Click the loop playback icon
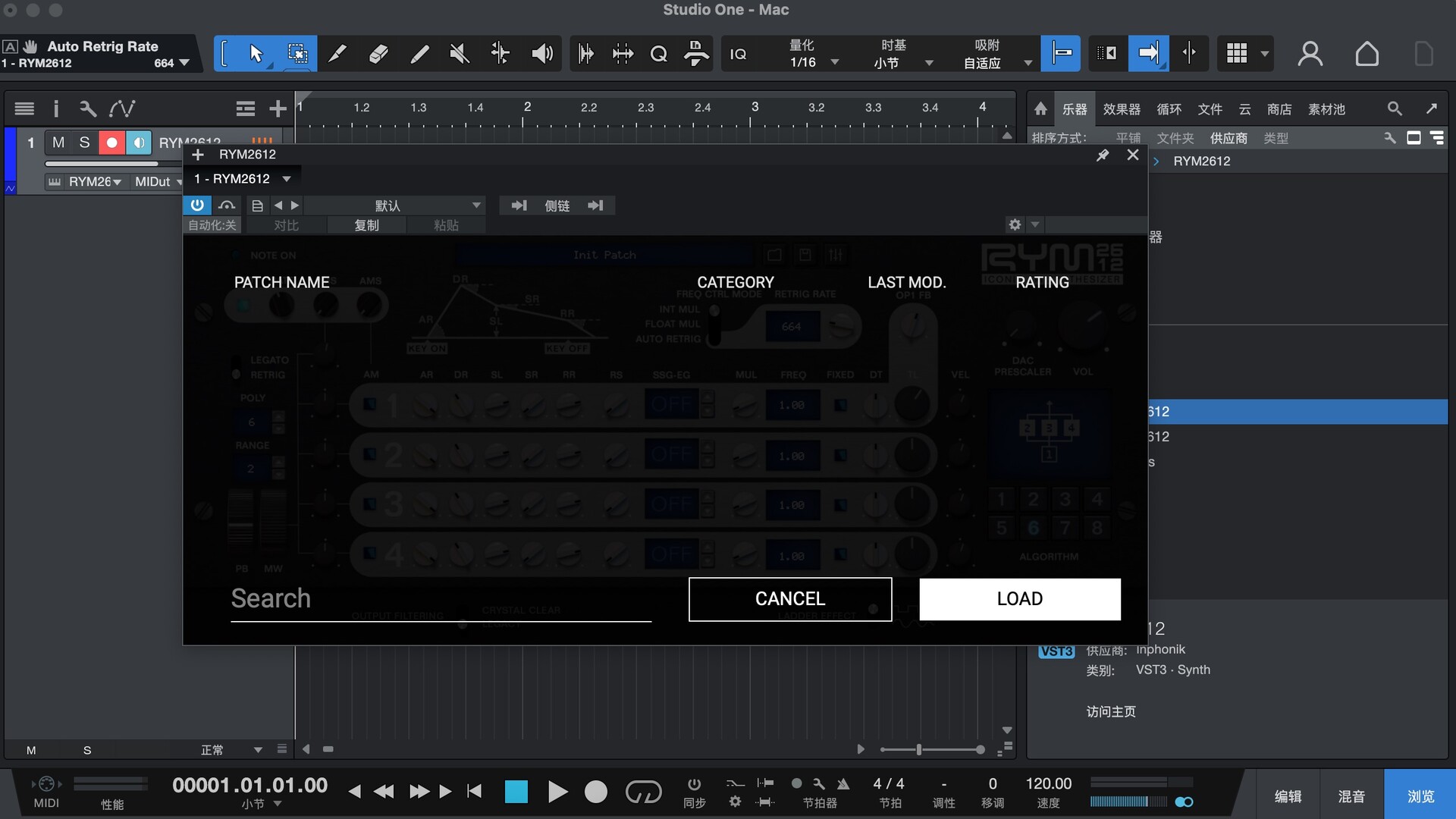Screen dimensions: 1456x819 click(x=643, y=792)
